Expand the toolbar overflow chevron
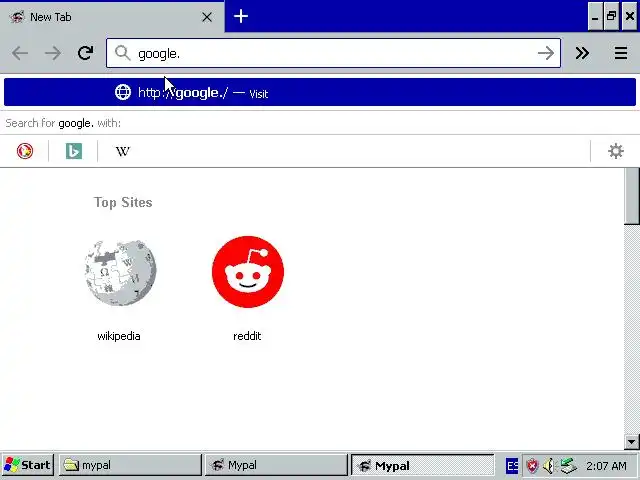The width and height of the screenshot is (640, 480). coord(582,53)
